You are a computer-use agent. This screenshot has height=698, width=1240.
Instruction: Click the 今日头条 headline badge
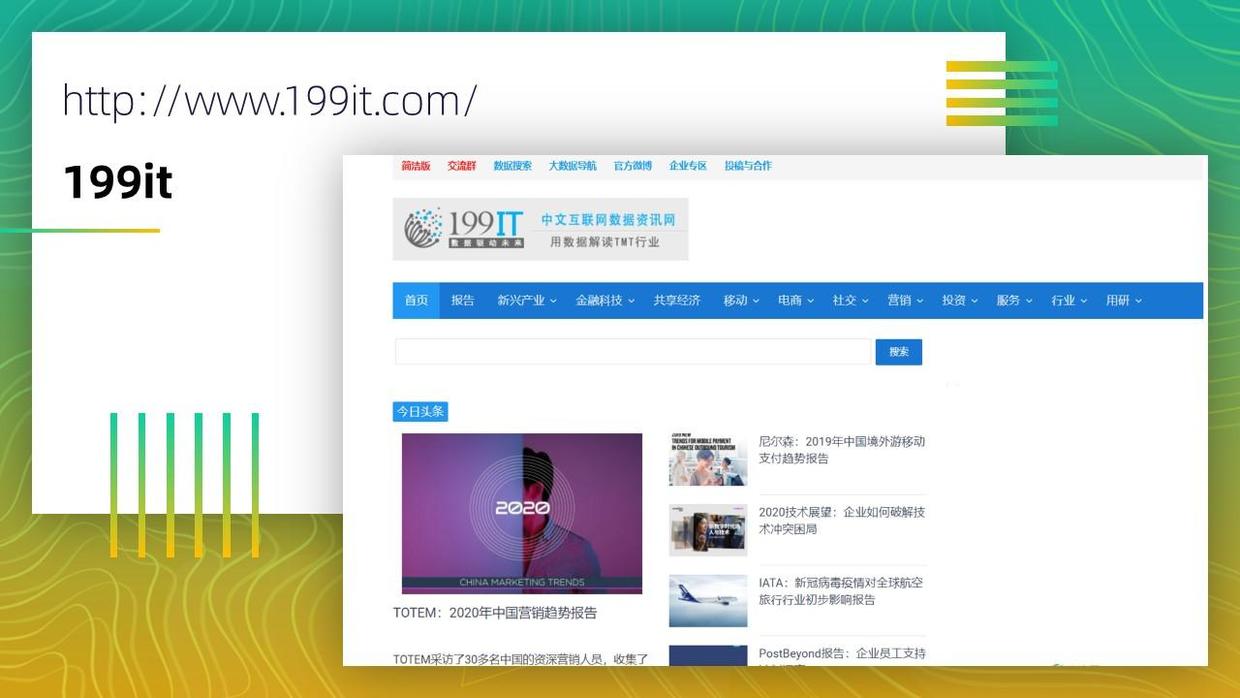[419, 411]
